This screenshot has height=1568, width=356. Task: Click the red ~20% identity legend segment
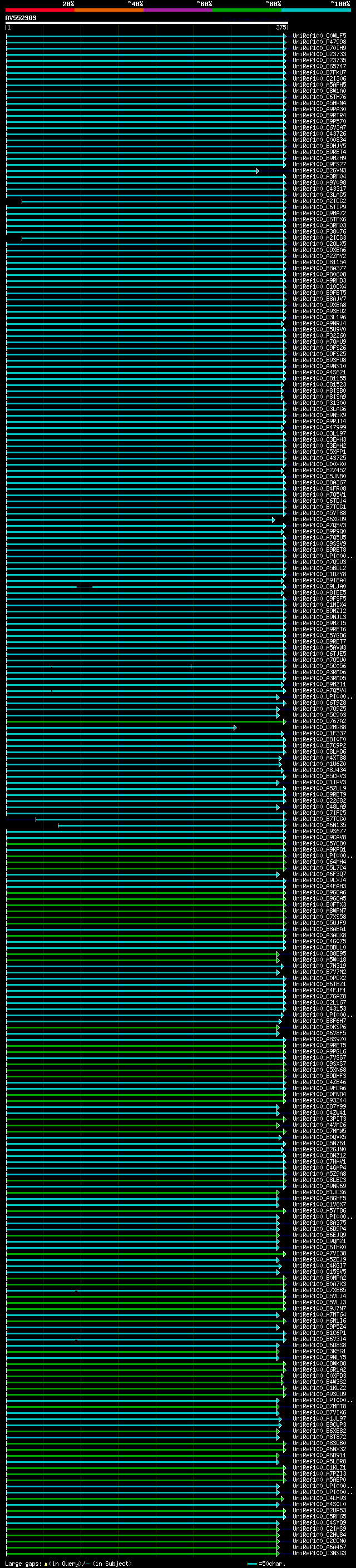[40, 10]
